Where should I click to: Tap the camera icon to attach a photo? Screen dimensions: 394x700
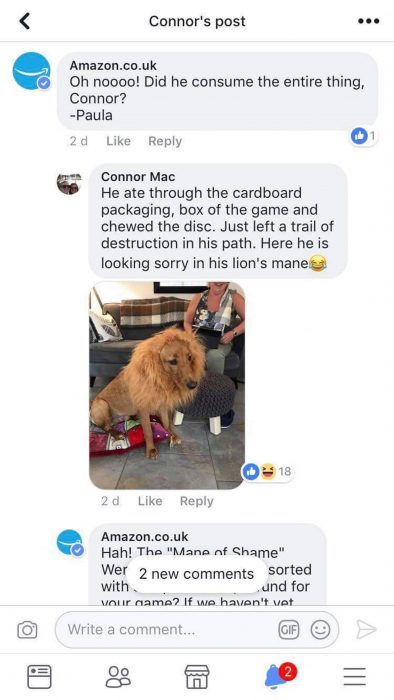[27, 630]
